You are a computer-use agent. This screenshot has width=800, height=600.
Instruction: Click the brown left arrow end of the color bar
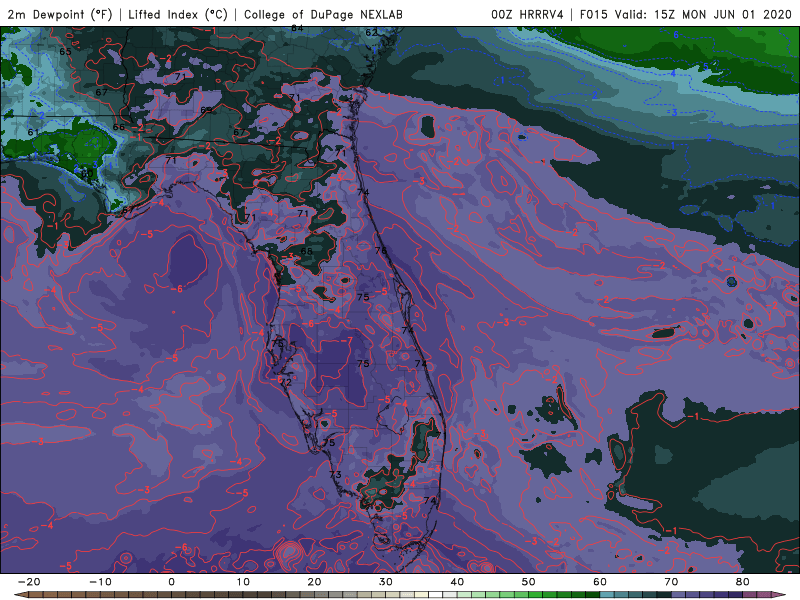pyautogui.click(x=20, y=595)
